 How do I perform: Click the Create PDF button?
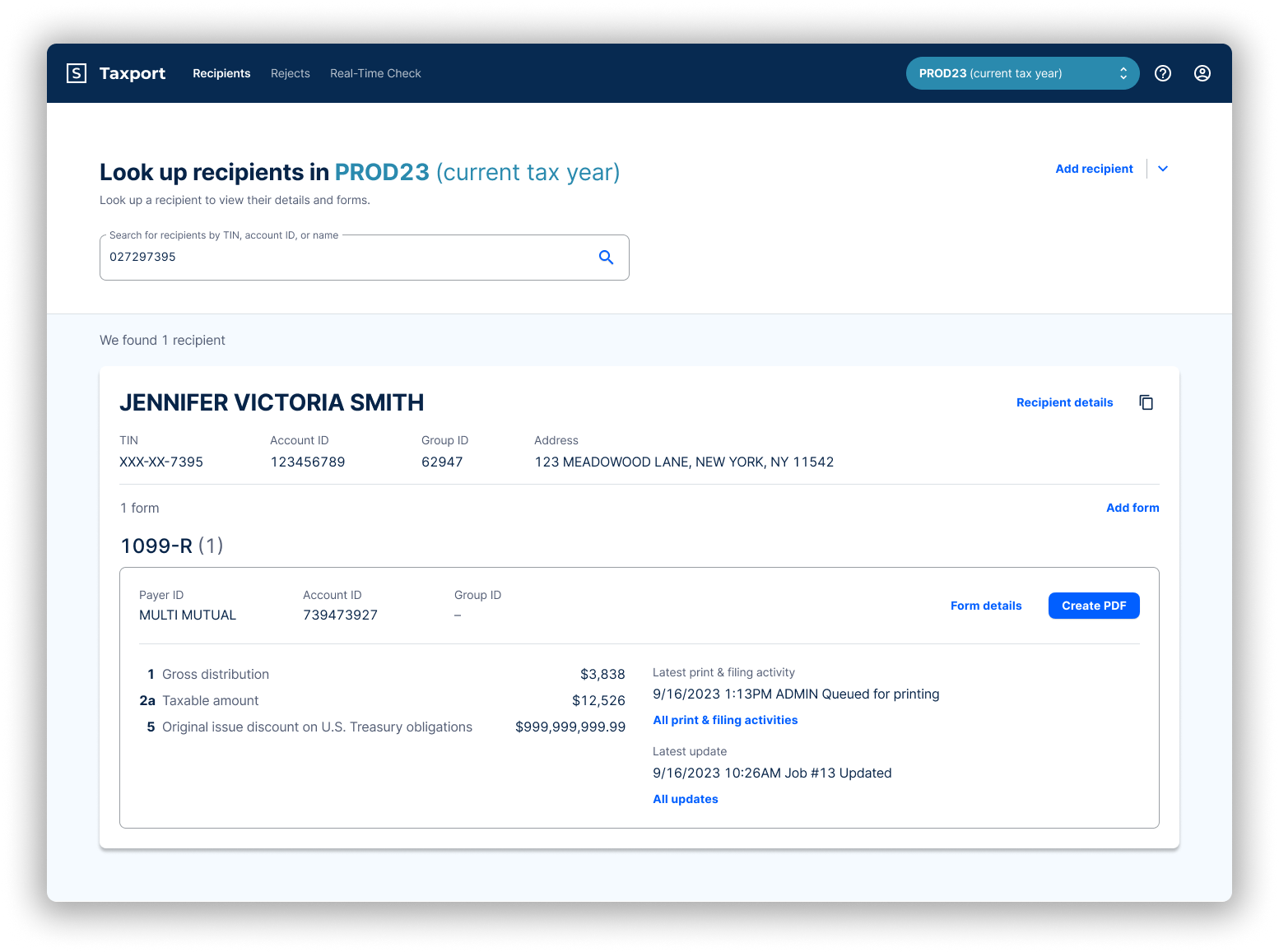pyautogui.click(x=1094, y=606)
